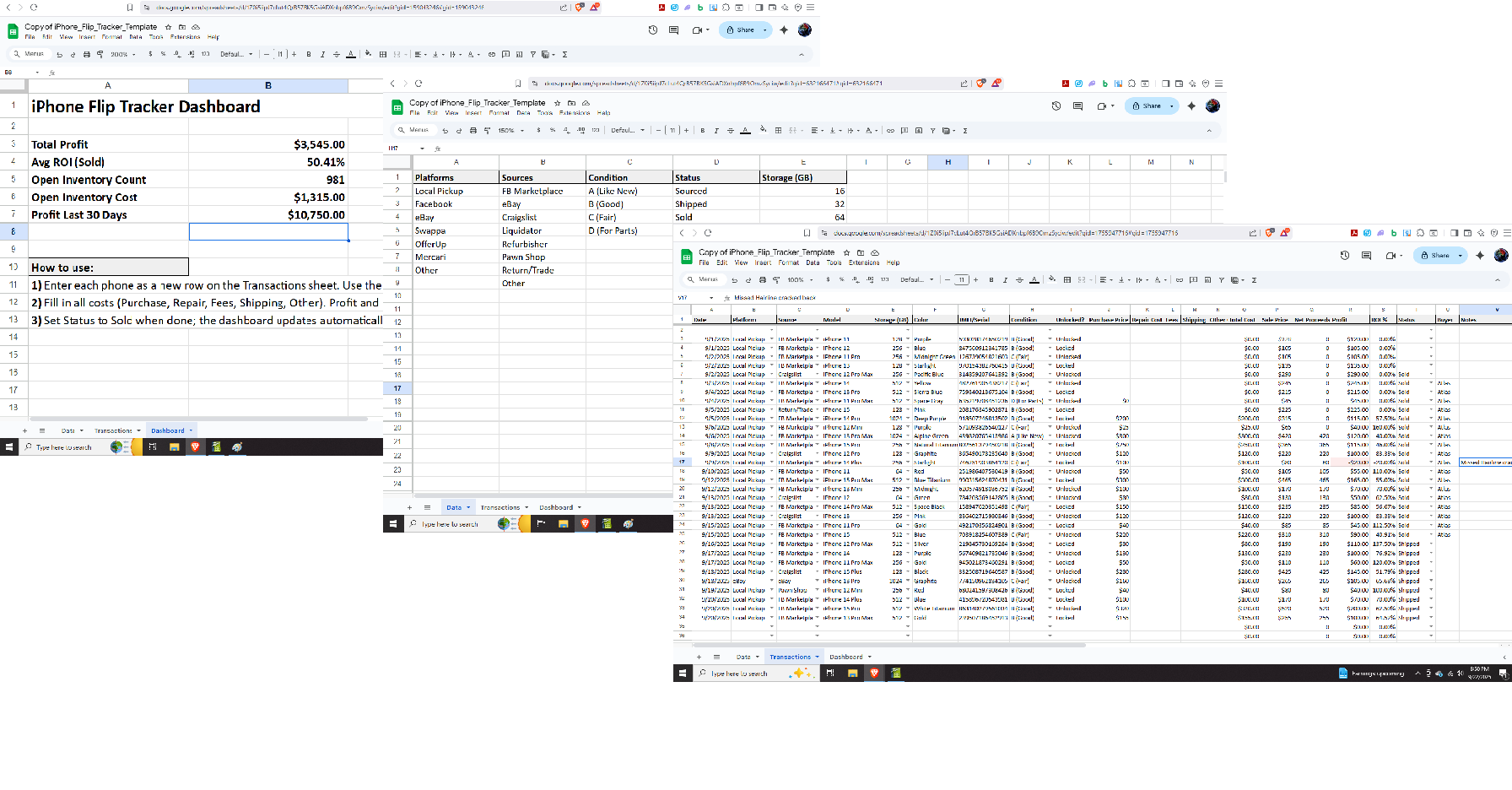Click Share button in the Transactions window

1435,255
